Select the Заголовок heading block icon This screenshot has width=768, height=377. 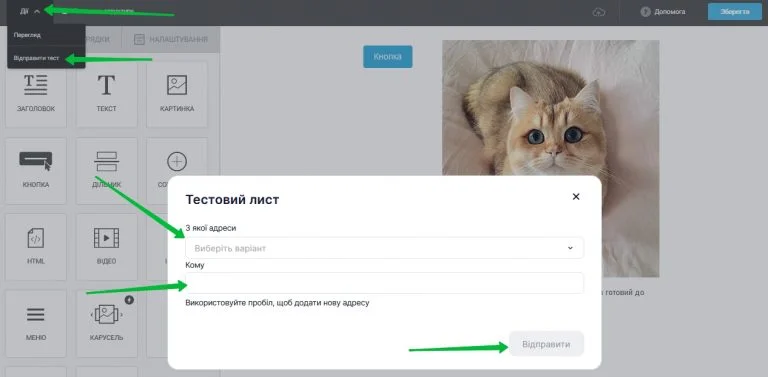click(36, 85)
